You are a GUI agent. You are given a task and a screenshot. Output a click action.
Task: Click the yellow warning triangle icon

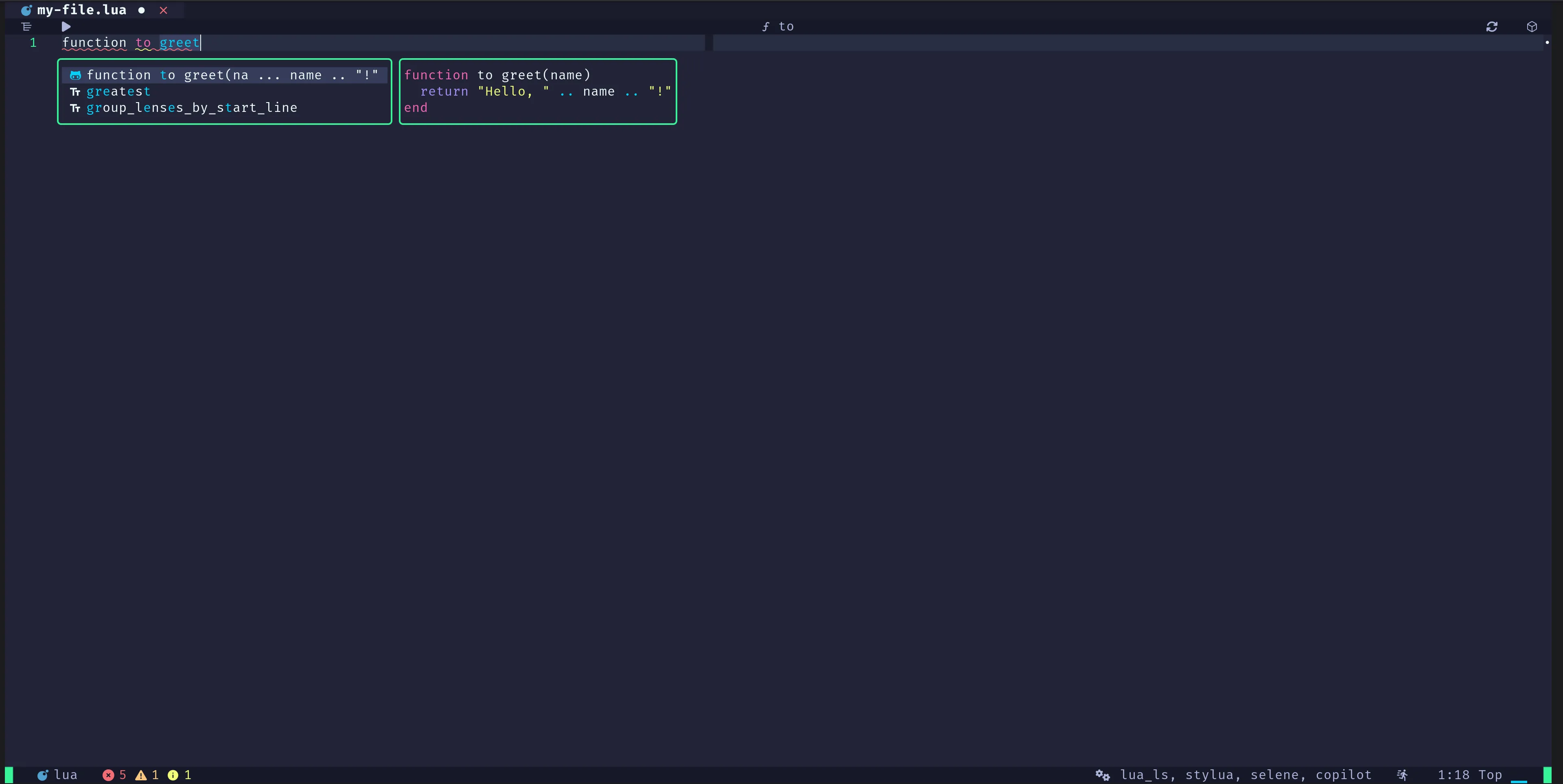tap(141, 775)
